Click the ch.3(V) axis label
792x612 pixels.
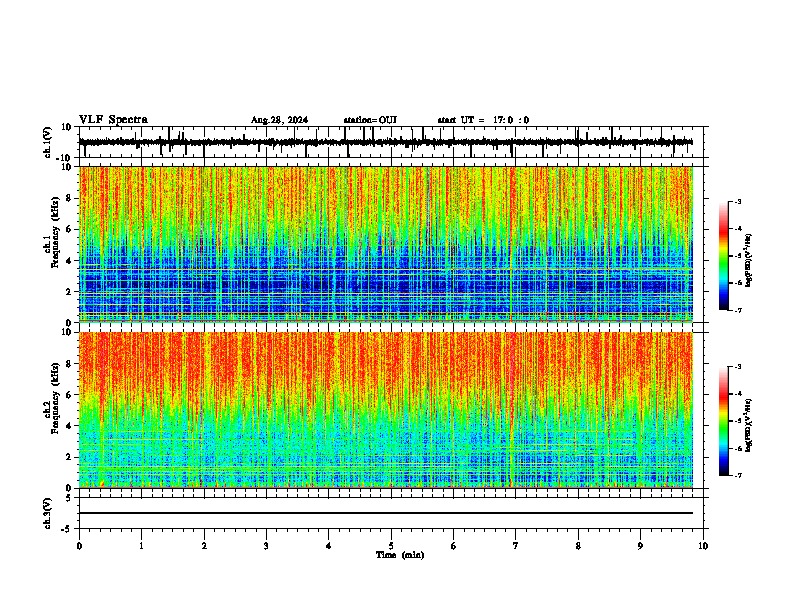(x=48, y=513)
